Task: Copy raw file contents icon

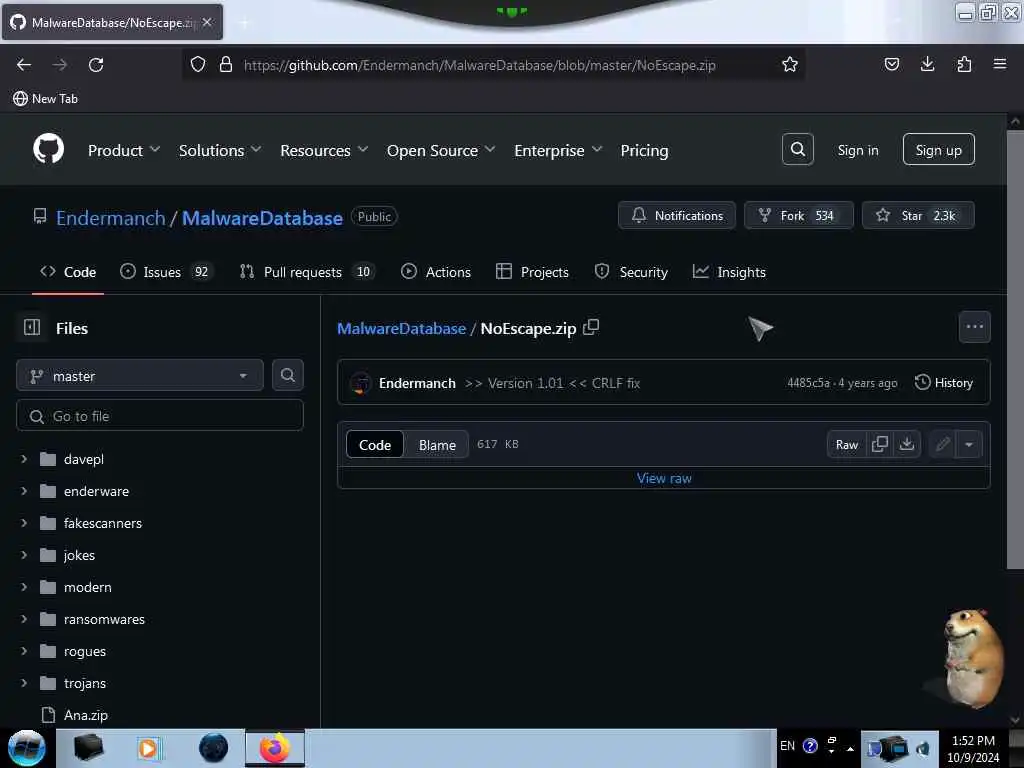Action: (880, 444)
